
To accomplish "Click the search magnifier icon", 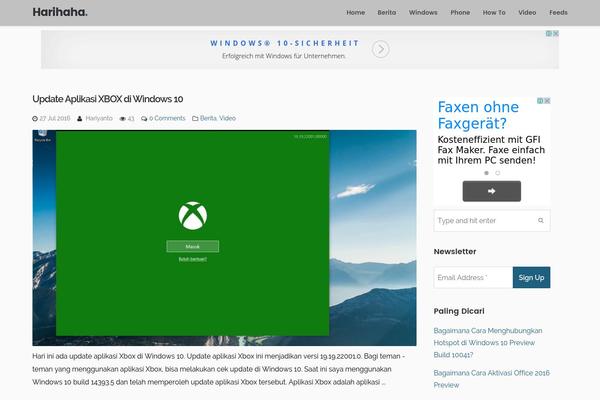I will click(541, 220).
